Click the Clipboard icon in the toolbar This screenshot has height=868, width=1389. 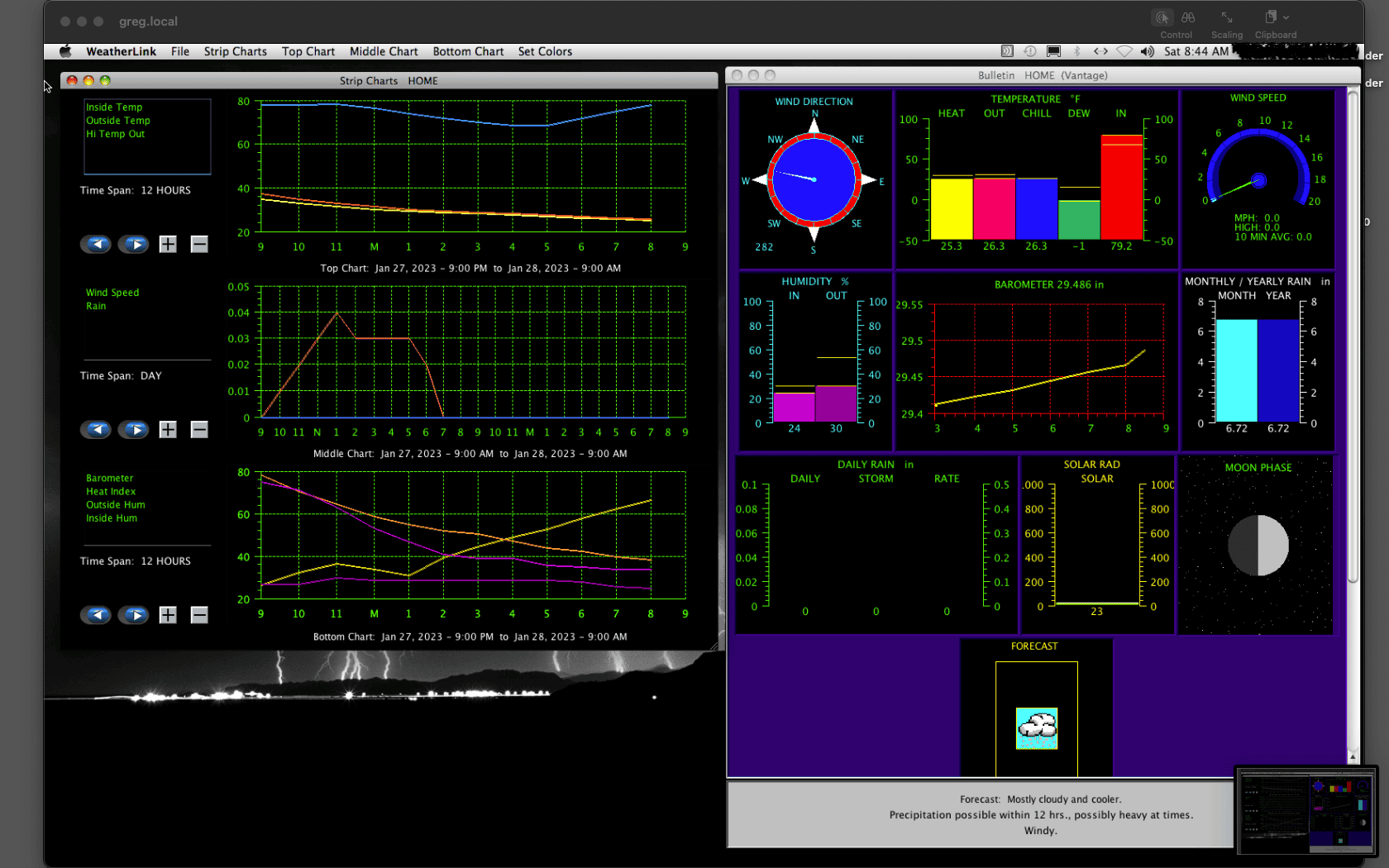pos(1271,17)
